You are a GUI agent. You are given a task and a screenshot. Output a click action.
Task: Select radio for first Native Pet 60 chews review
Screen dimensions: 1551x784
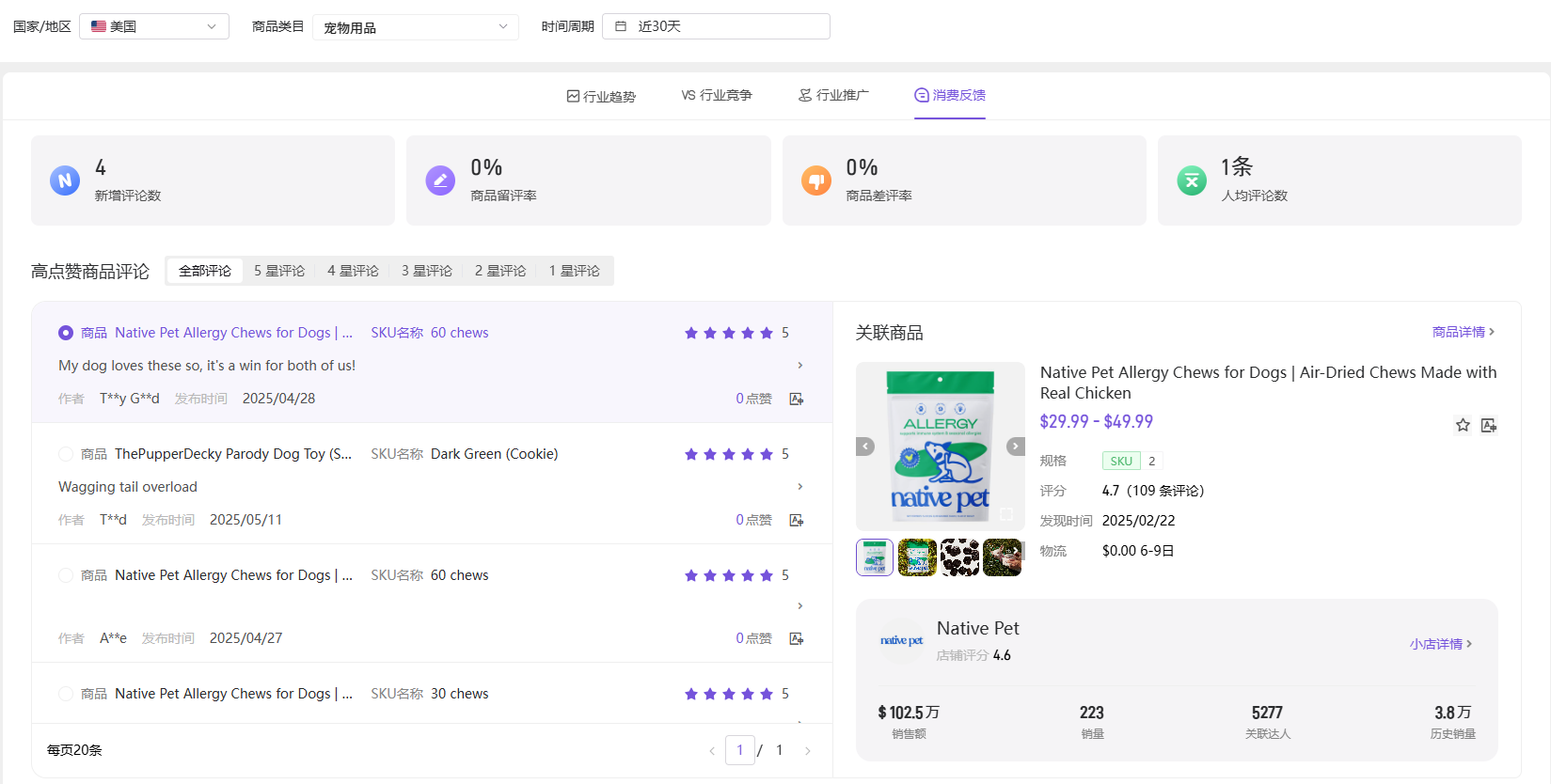(x=66, y=333)
